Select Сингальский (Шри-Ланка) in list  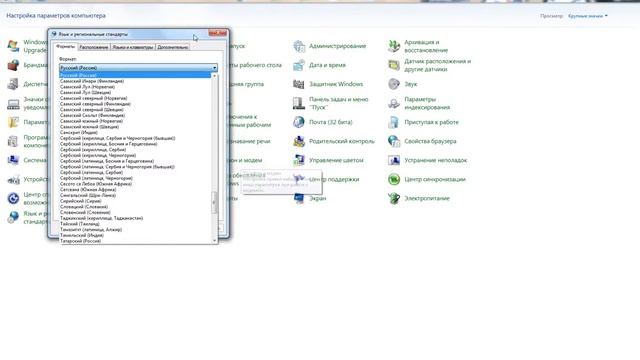135,196
